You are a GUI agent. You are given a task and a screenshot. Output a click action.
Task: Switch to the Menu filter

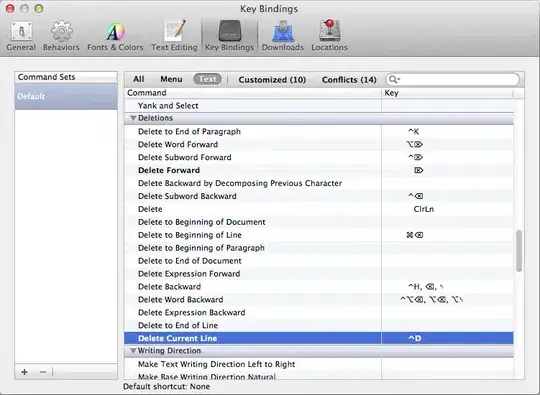click(x=171, y=79)
